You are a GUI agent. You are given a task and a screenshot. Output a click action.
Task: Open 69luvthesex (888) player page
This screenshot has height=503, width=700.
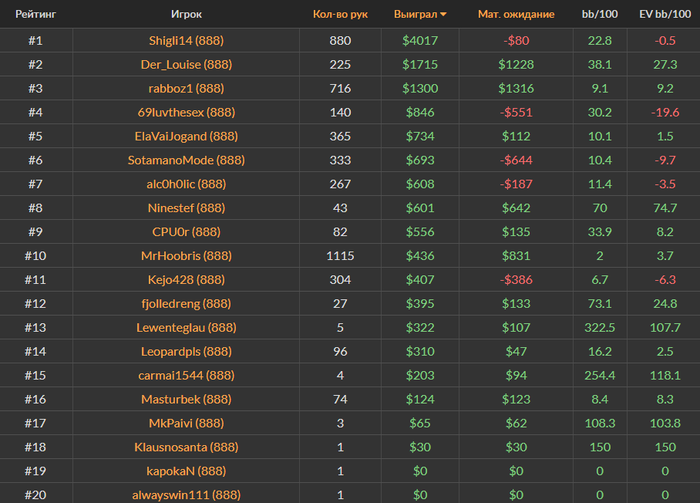pos(186,112)
